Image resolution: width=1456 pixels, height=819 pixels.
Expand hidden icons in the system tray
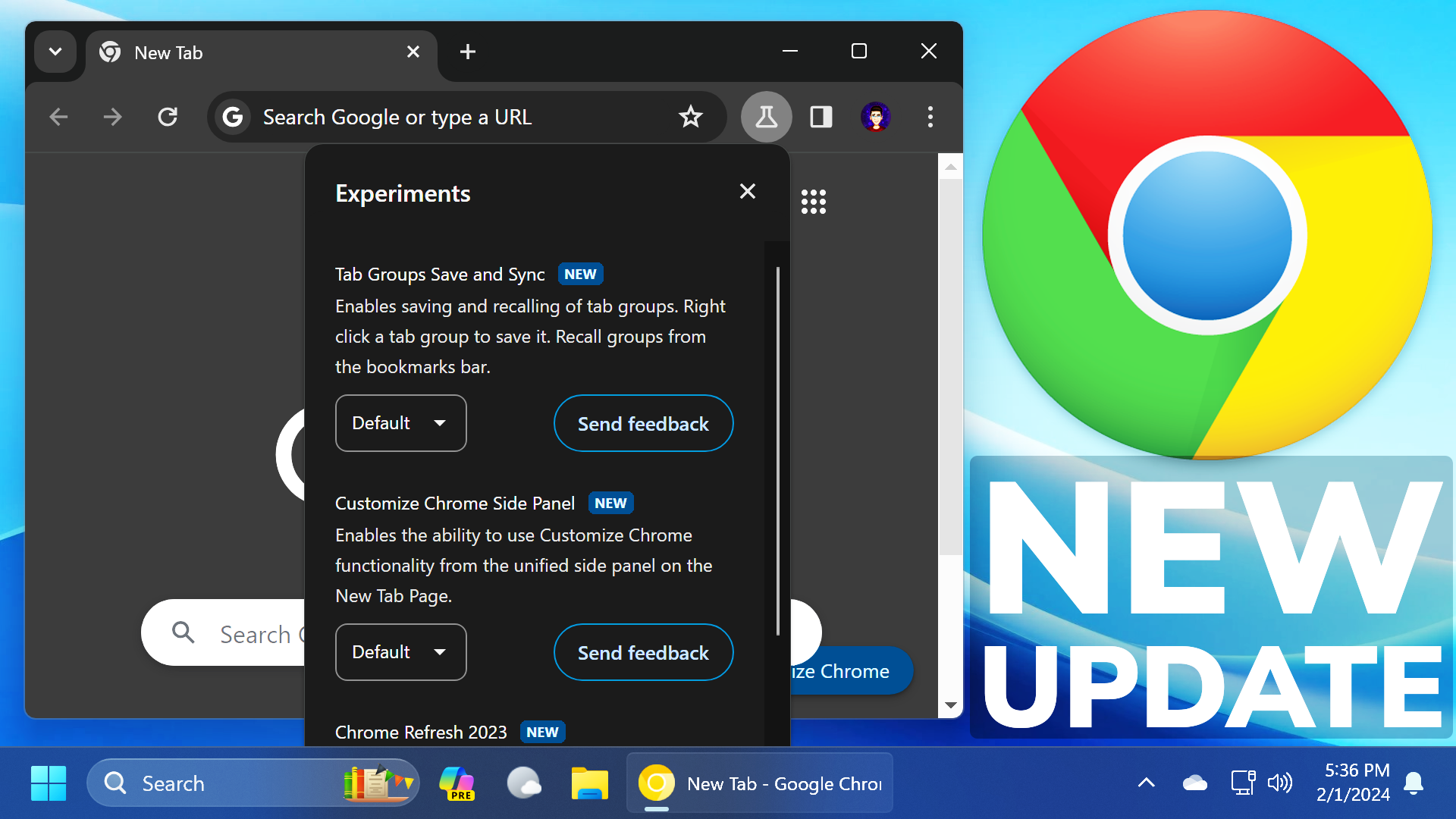1146,783
